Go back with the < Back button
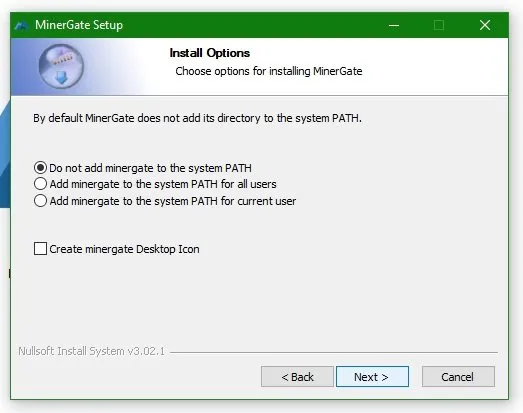 click(x=297, y=377)
